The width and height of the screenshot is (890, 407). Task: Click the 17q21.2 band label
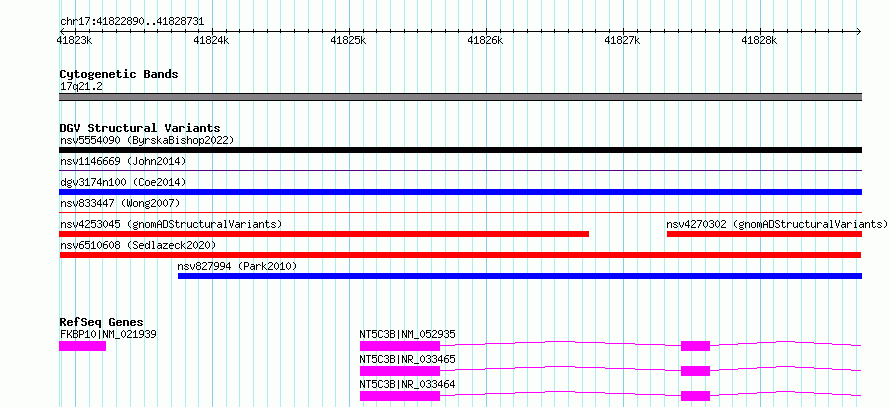click(81, 86)
